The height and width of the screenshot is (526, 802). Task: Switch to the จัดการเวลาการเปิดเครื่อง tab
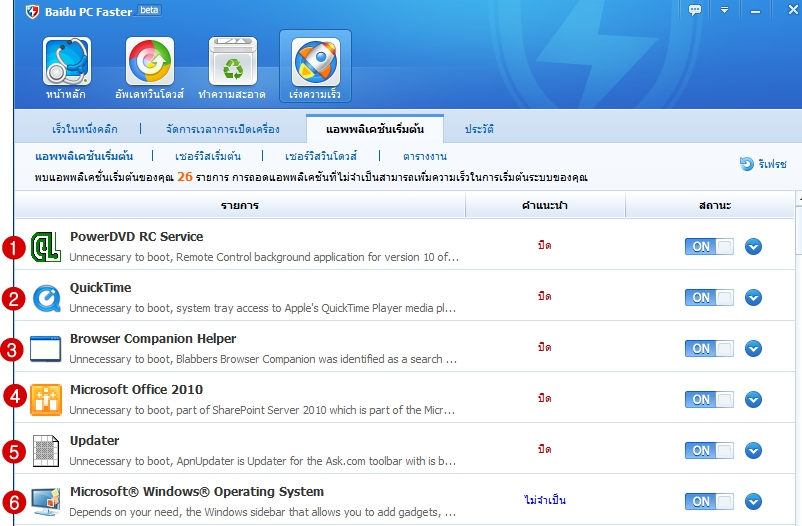[222, 129]
